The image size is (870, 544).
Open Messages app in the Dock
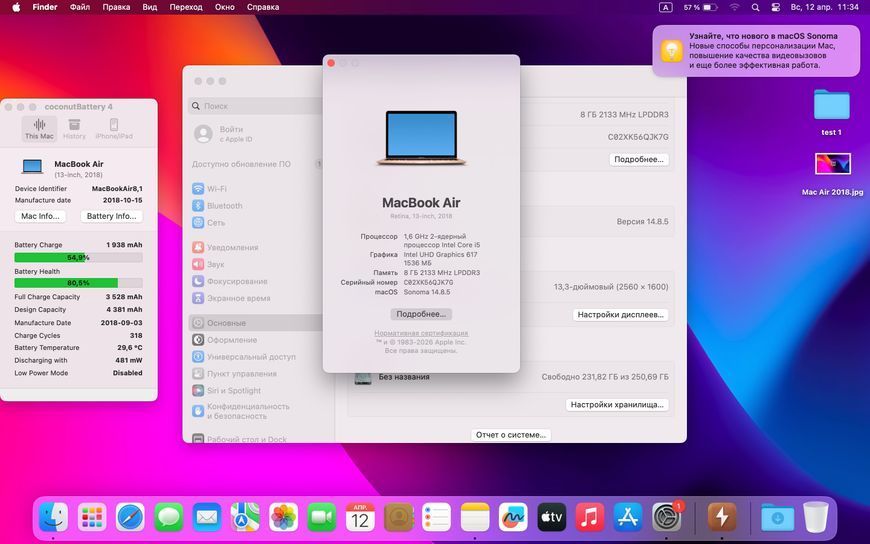[x=169, y=517]
